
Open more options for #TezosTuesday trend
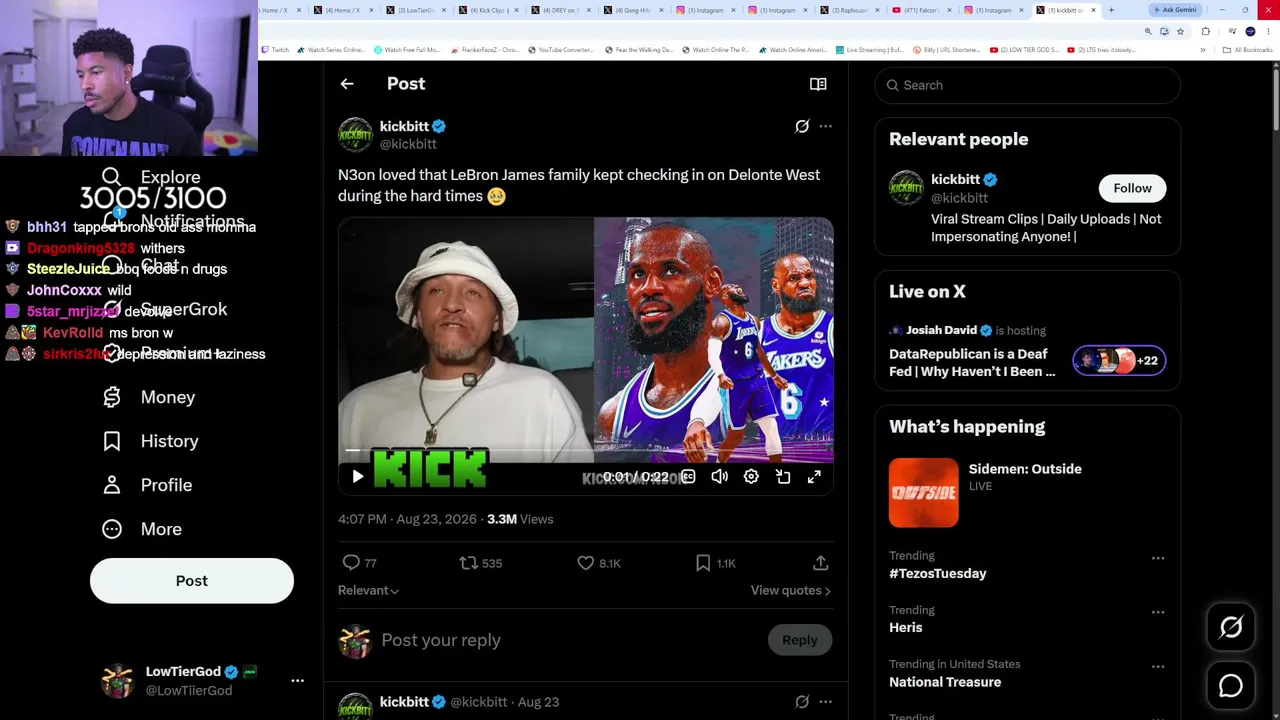tap(1158, 558)
